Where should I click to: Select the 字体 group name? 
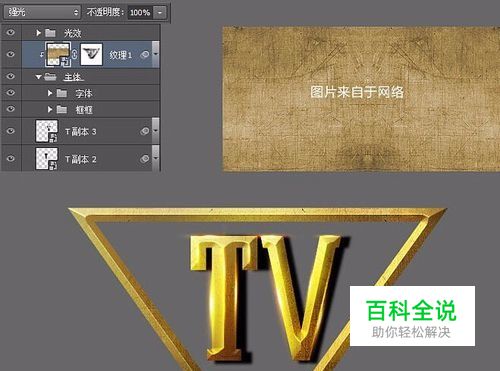tap(84, 93)
